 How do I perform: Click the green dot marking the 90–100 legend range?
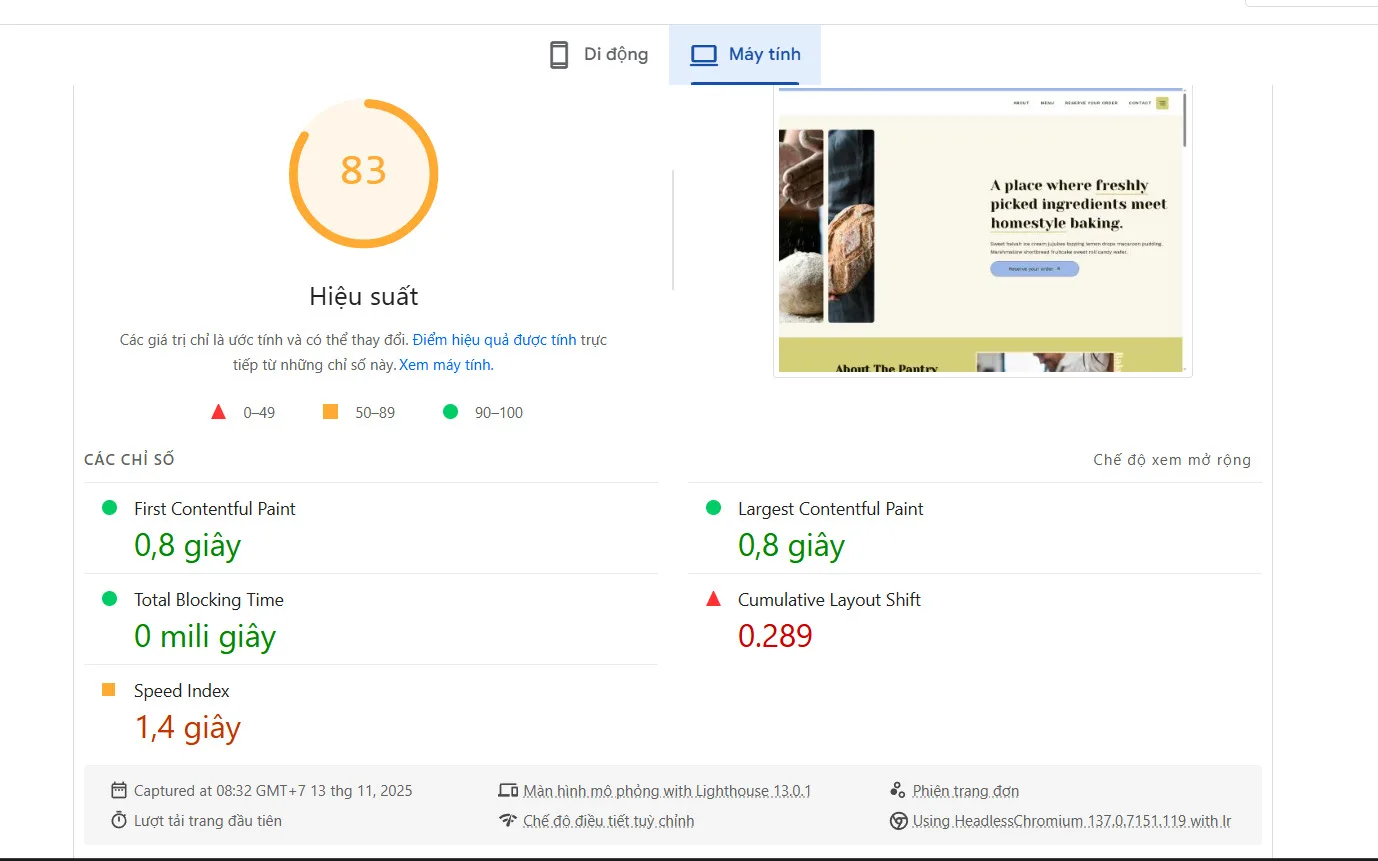click(x=450, y=411)
